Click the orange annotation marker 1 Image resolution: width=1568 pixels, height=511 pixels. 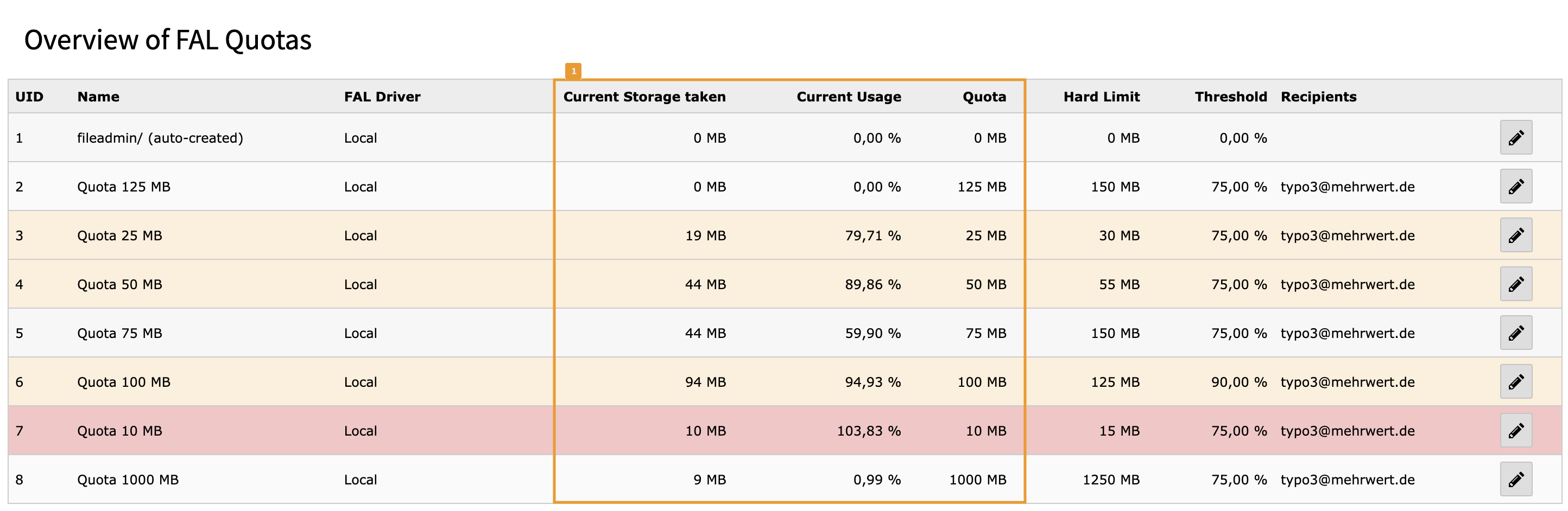(x=573, y=71)
